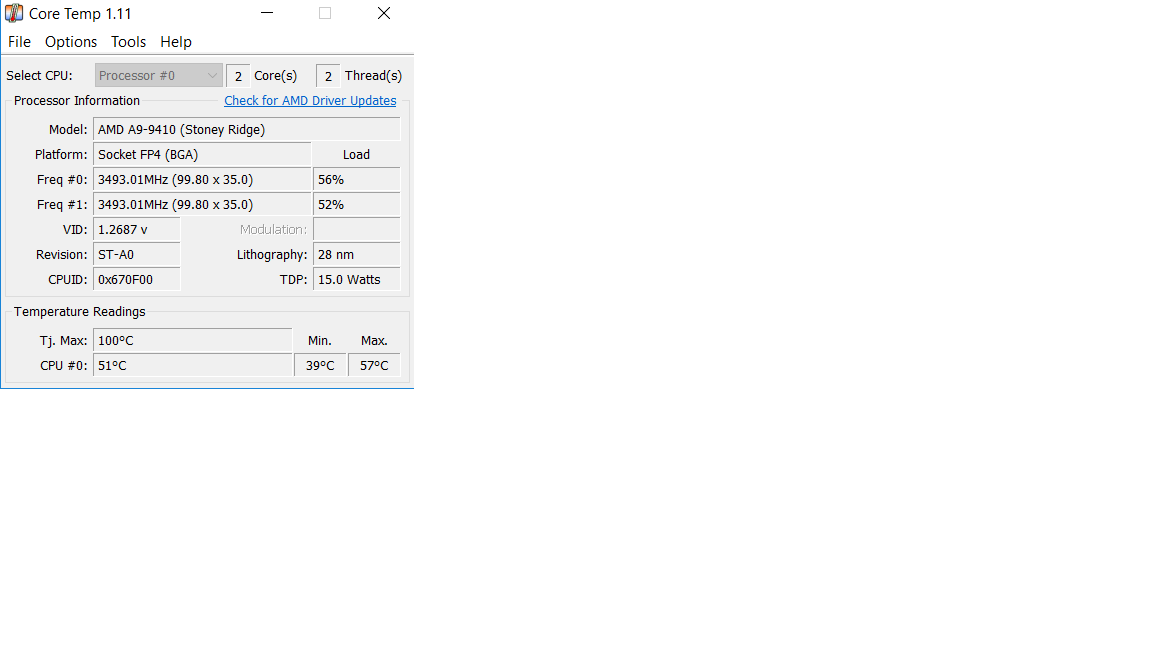
Task: Click the Tj. Max value 100°C
Action: click(x=192, y=340)
